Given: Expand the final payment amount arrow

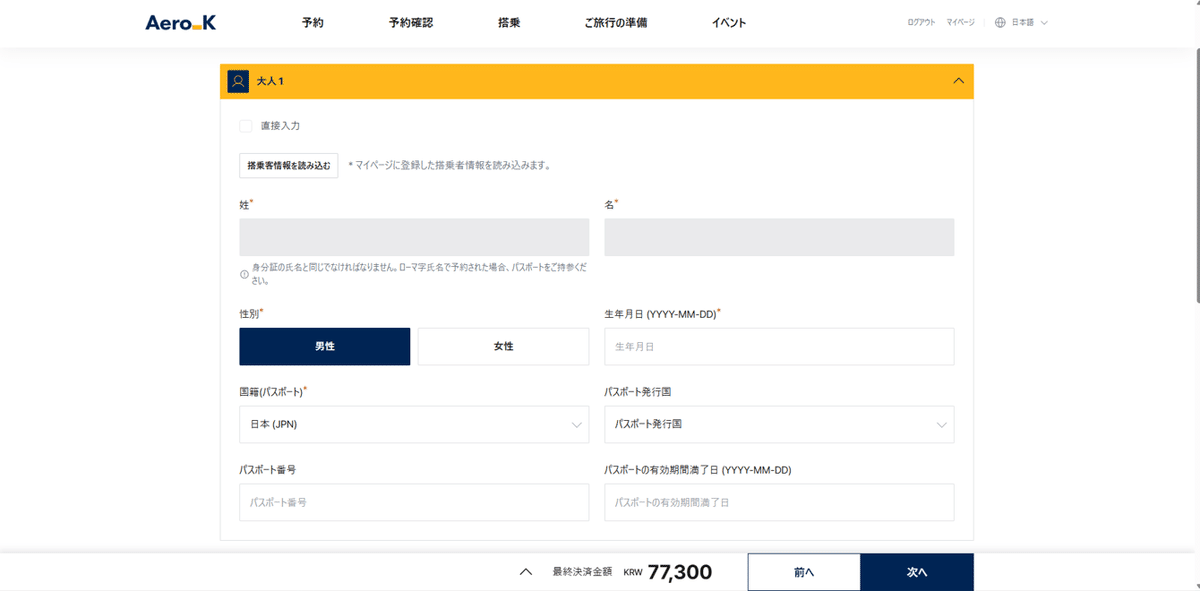Looking at the screenshot, I should coord(526,572).
